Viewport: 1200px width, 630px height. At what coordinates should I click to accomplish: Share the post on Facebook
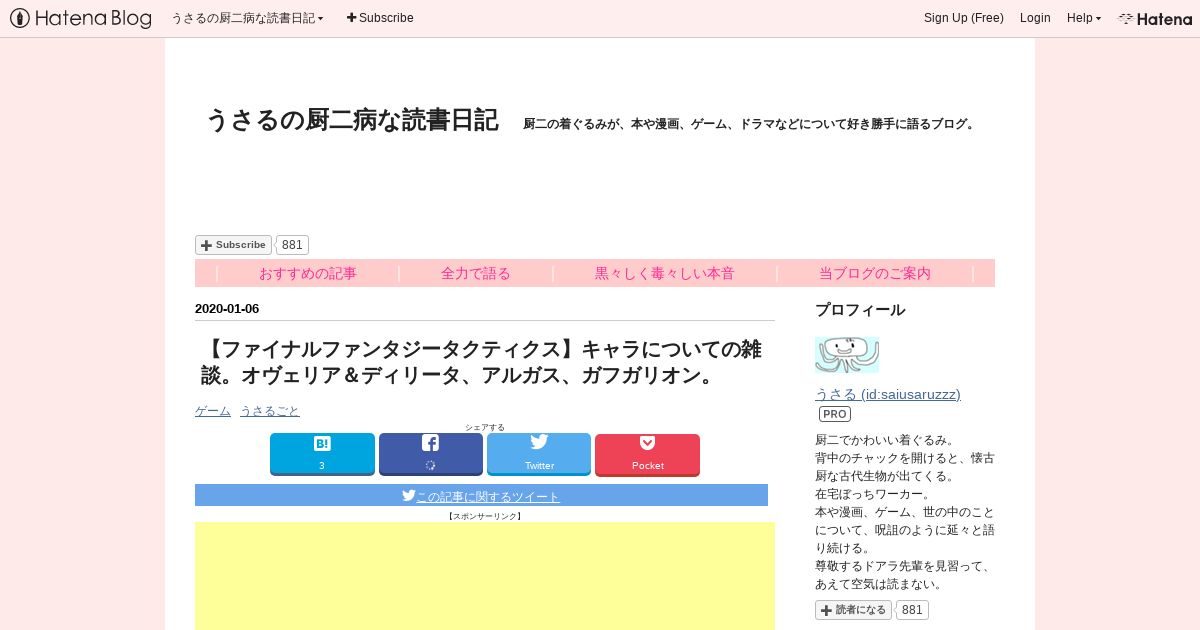tap(430, 454)
